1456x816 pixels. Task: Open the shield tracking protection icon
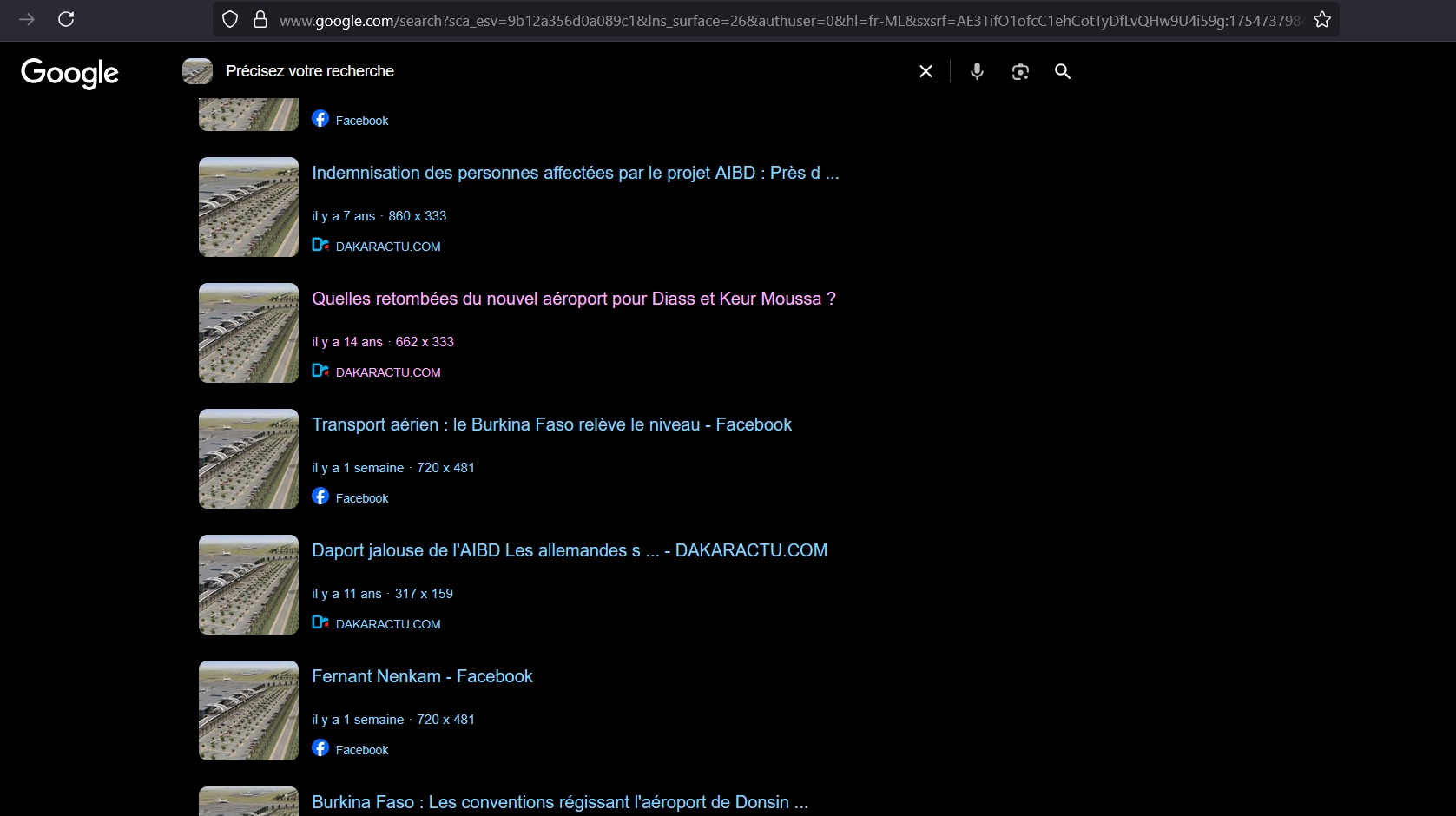[x=230, y=19]
